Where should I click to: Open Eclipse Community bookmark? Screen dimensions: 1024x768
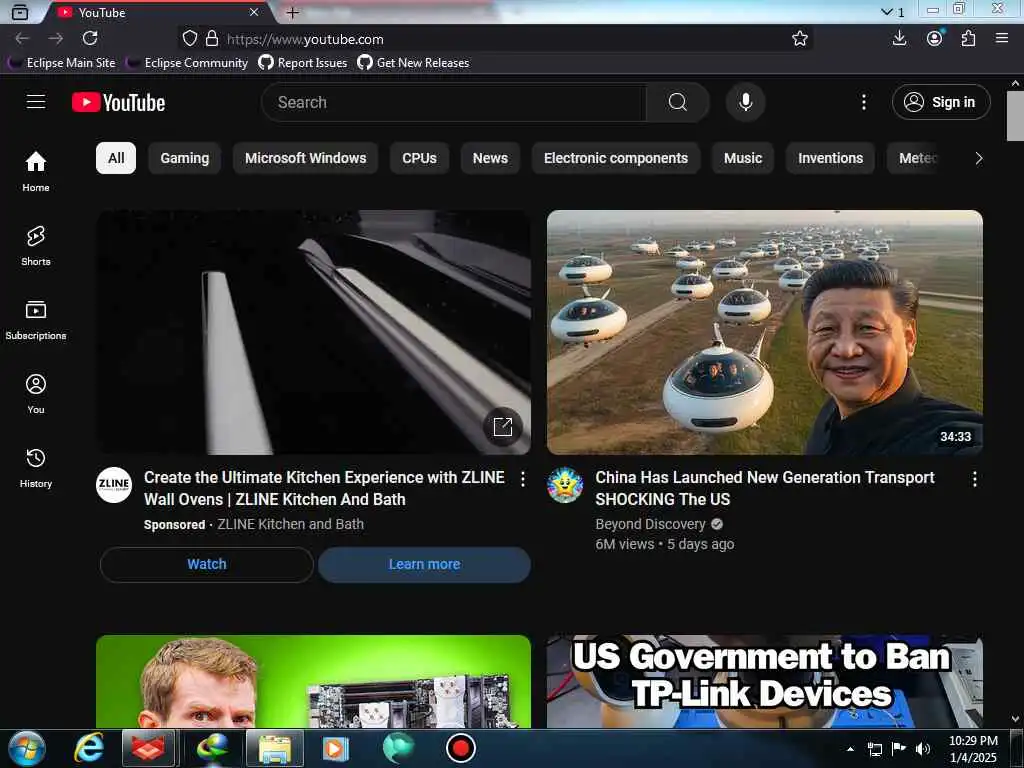187,63
